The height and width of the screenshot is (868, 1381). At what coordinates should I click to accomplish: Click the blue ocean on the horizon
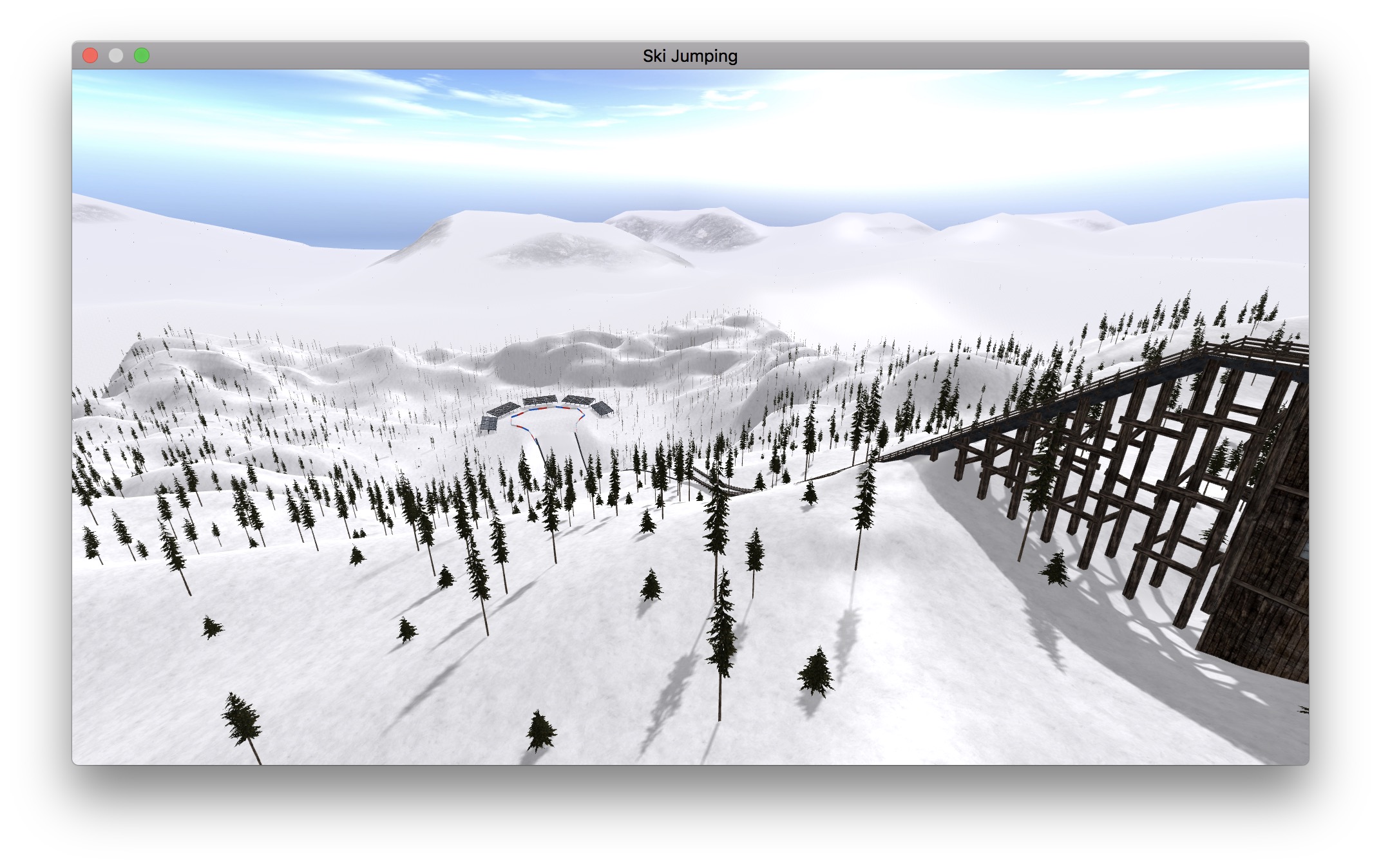pos(348,235)
